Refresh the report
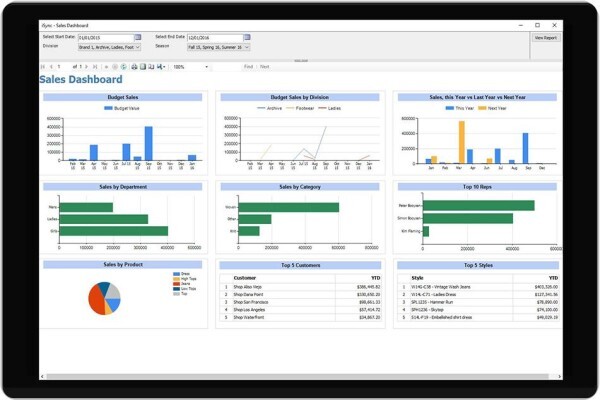This screenshot has height=400, width=600. click(x=124, y=67)
